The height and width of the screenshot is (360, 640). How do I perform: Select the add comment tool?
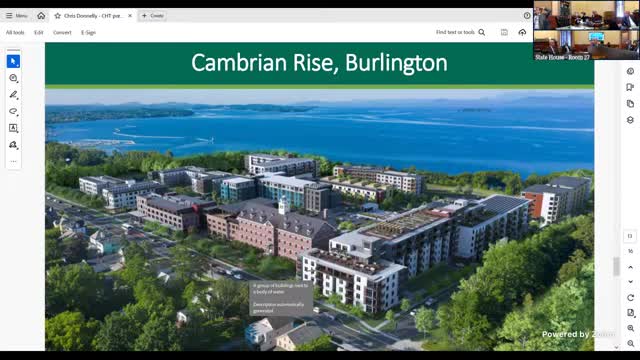(13, 78)
